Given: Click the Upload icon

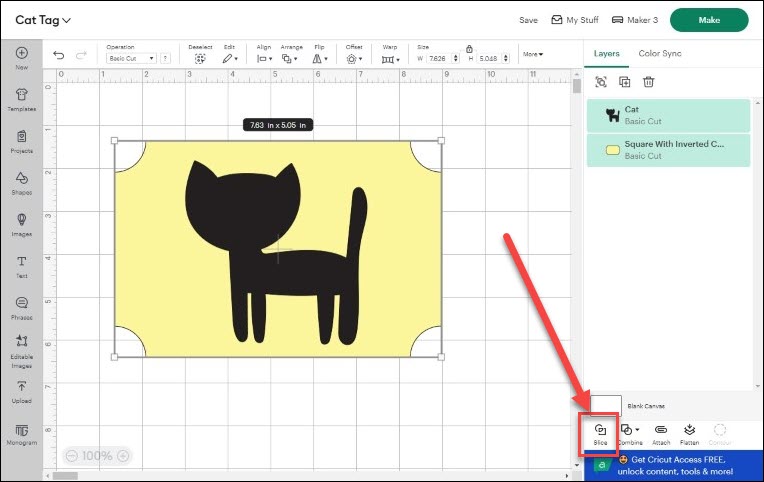Looking at the screenshot, I should pos(21,390).
